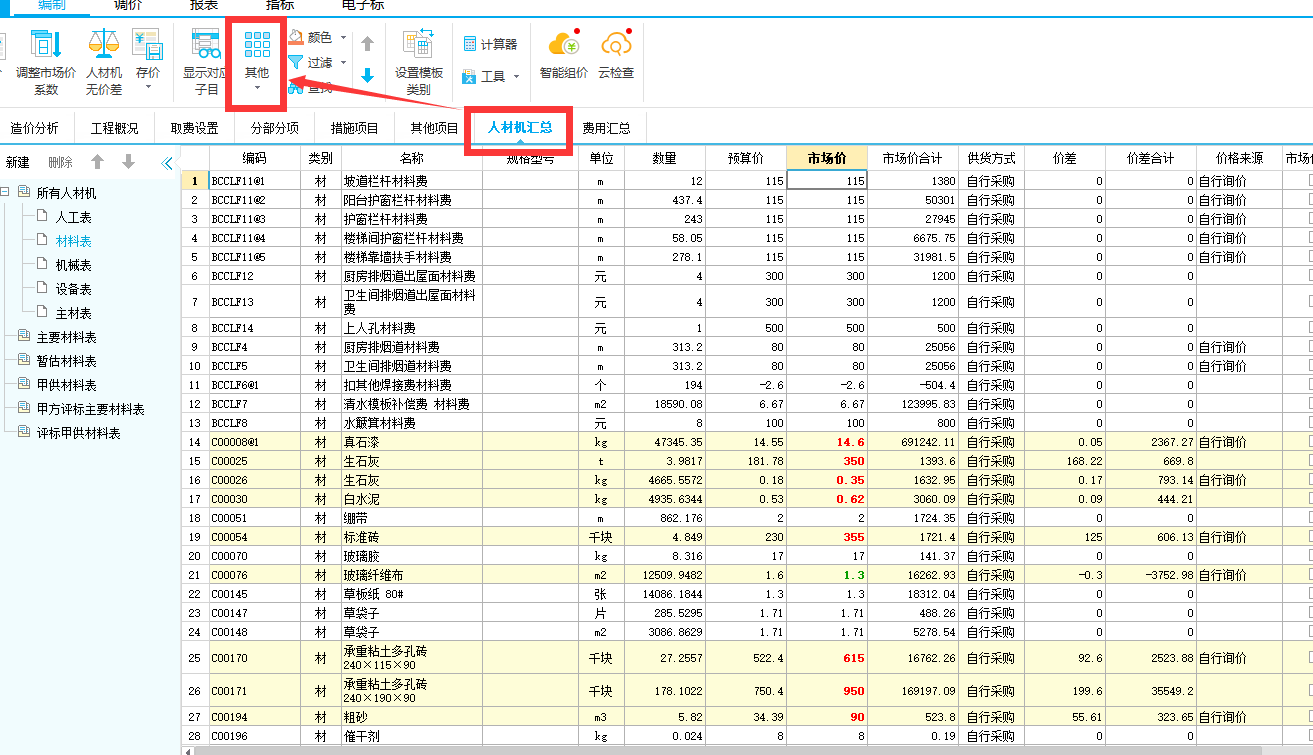Screen dimensions: 1313x755
Task: Click the 市场价 column header
Action: point(827,158)
